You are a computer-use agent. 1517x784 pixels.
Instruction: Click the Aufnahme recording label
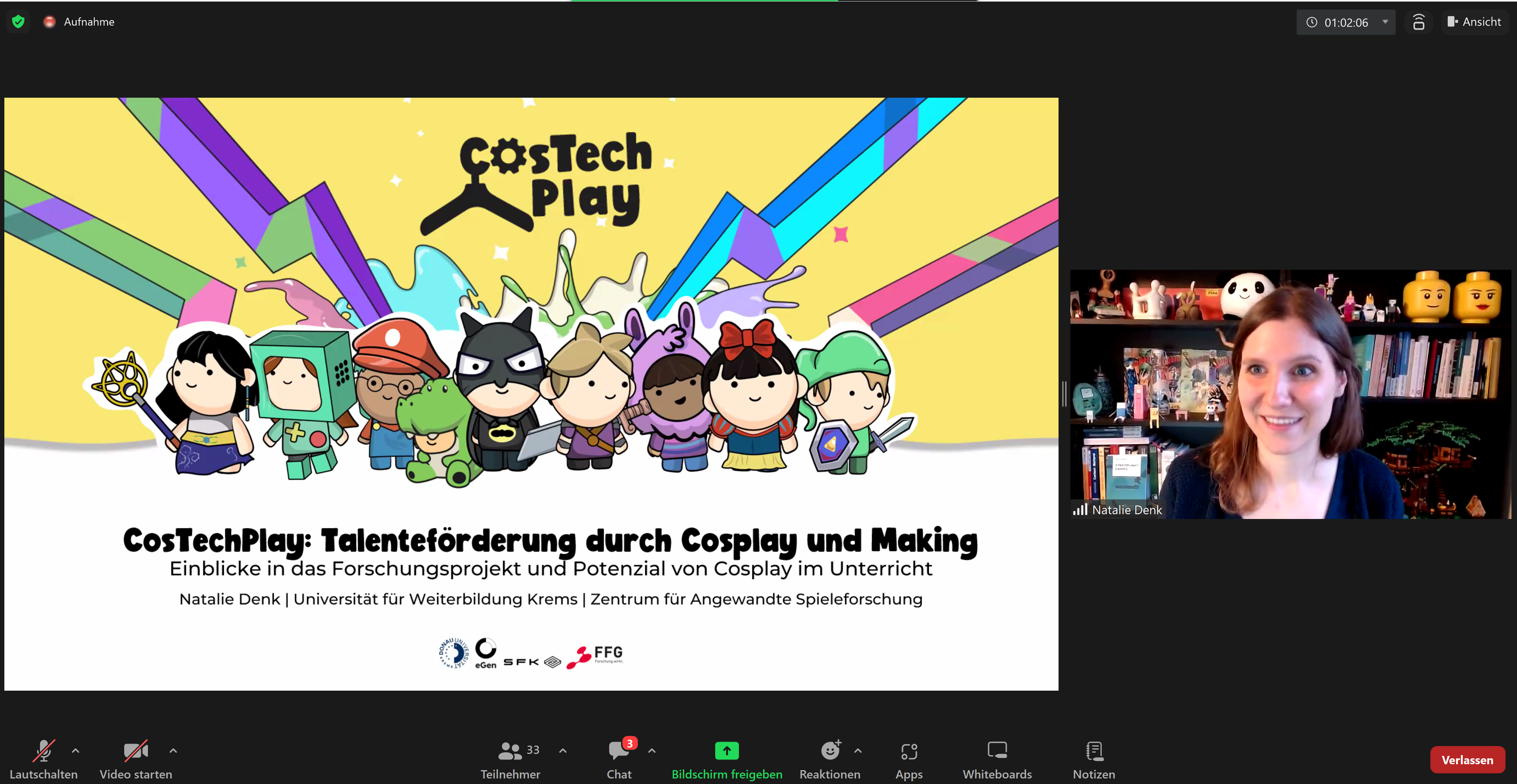(89, 22)
